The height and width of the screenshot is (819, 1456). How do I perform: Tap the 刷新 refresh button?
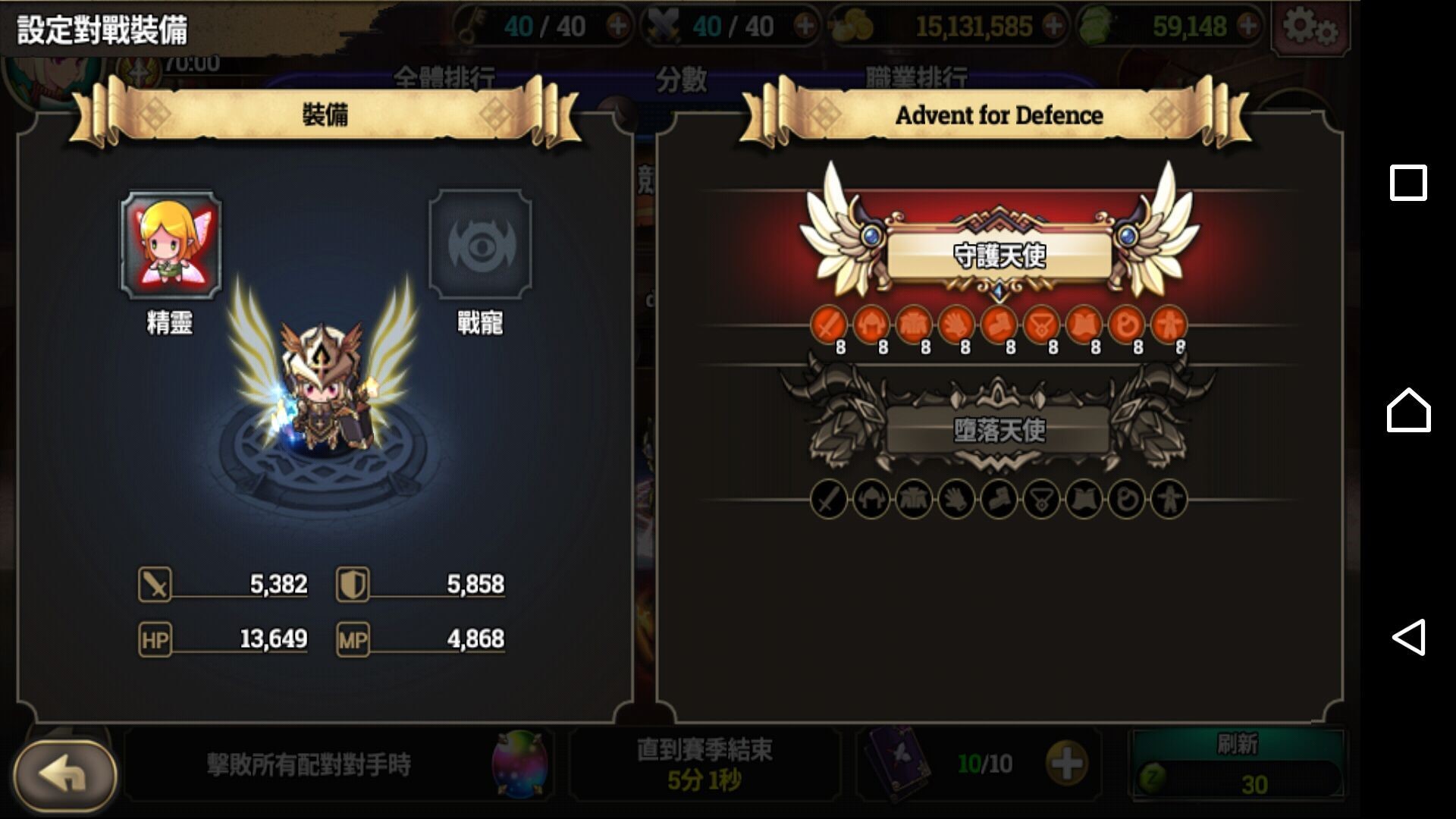pyautogui.click(x=1238, y=766)
